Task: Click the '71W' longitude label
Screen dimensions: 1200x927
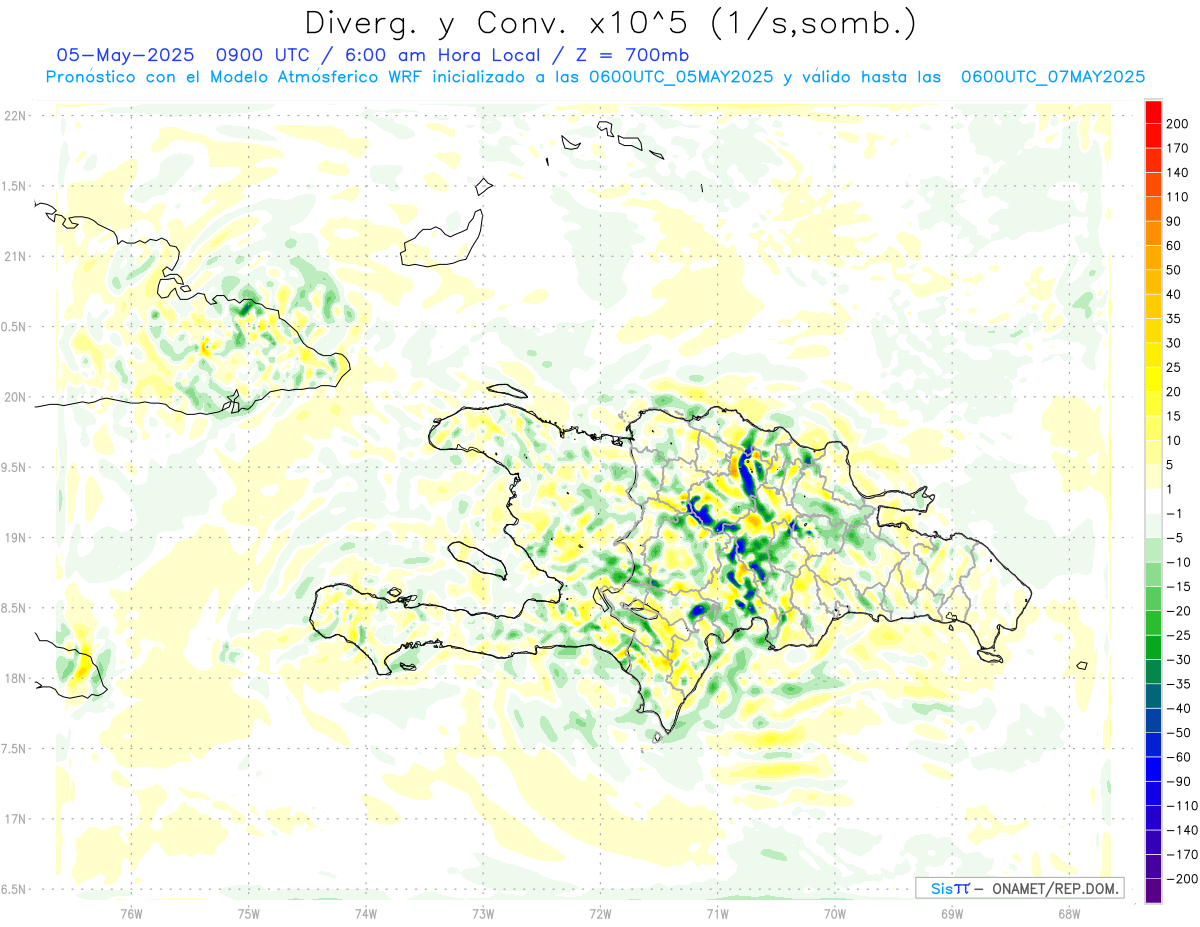Action: (x=717, y=913)
